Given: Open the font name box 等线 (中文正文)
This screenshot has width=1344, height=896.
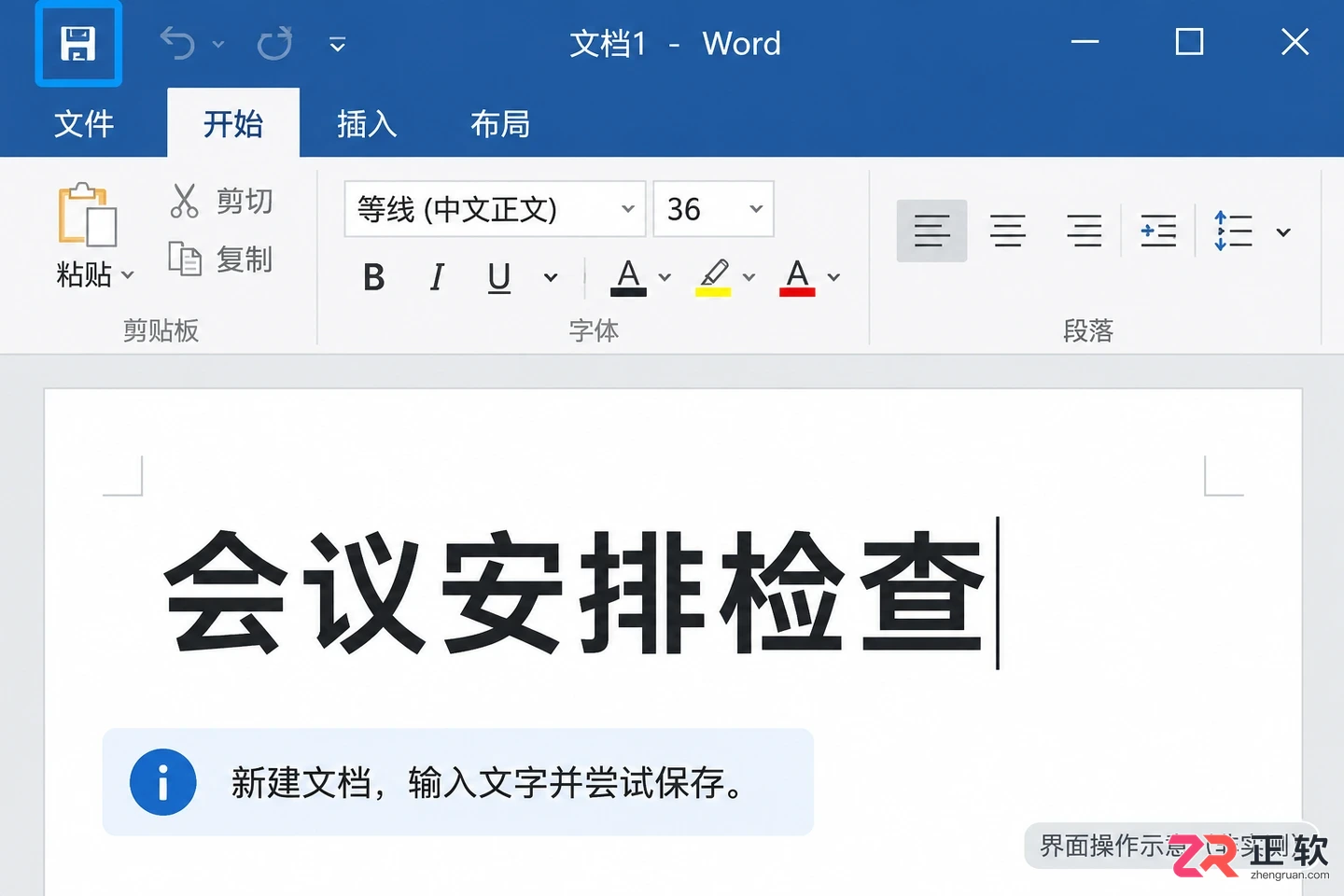Looking at the screenshot, I should click(x=495, y=209).
